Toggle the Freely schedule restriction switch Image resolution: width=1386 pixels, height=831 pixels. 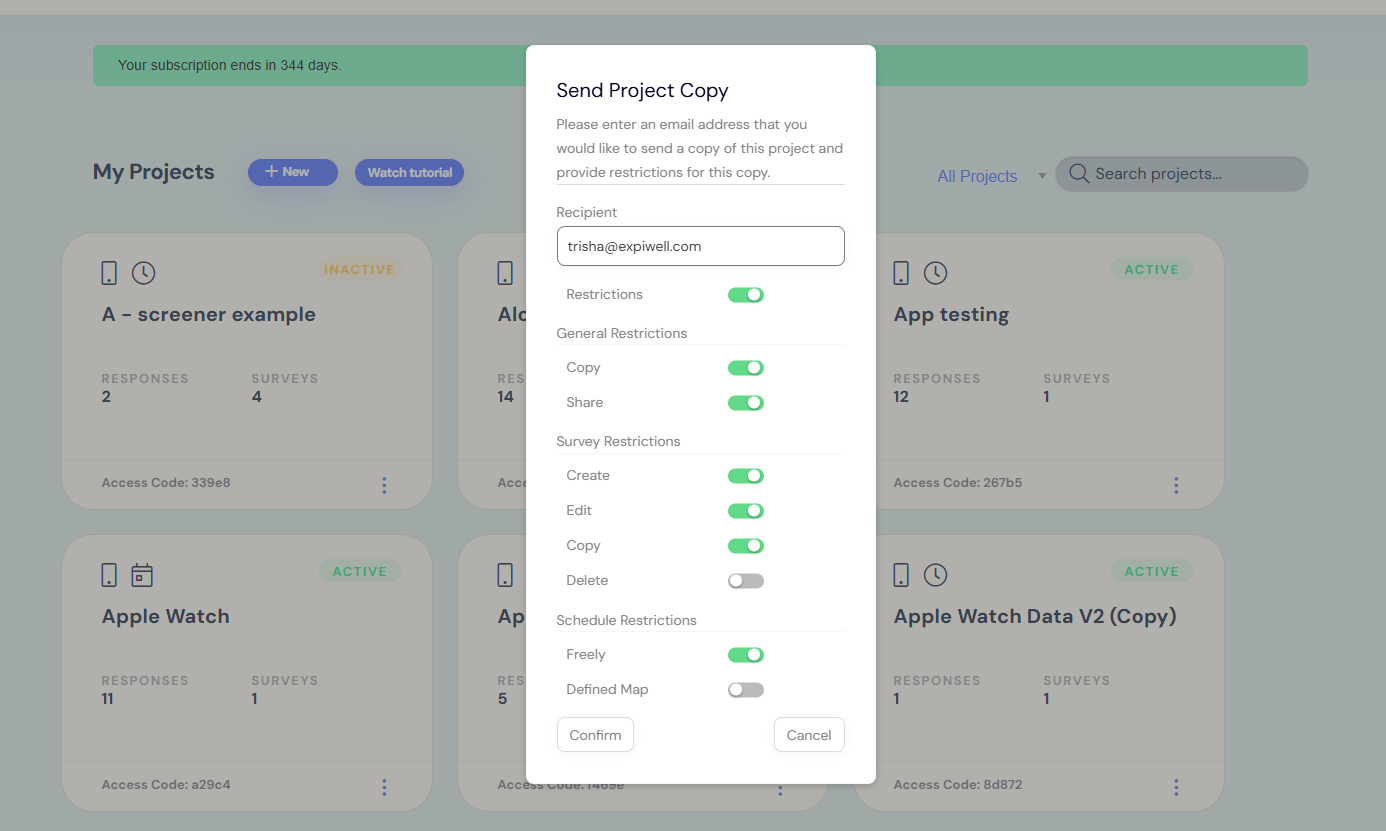click(746, 655)
